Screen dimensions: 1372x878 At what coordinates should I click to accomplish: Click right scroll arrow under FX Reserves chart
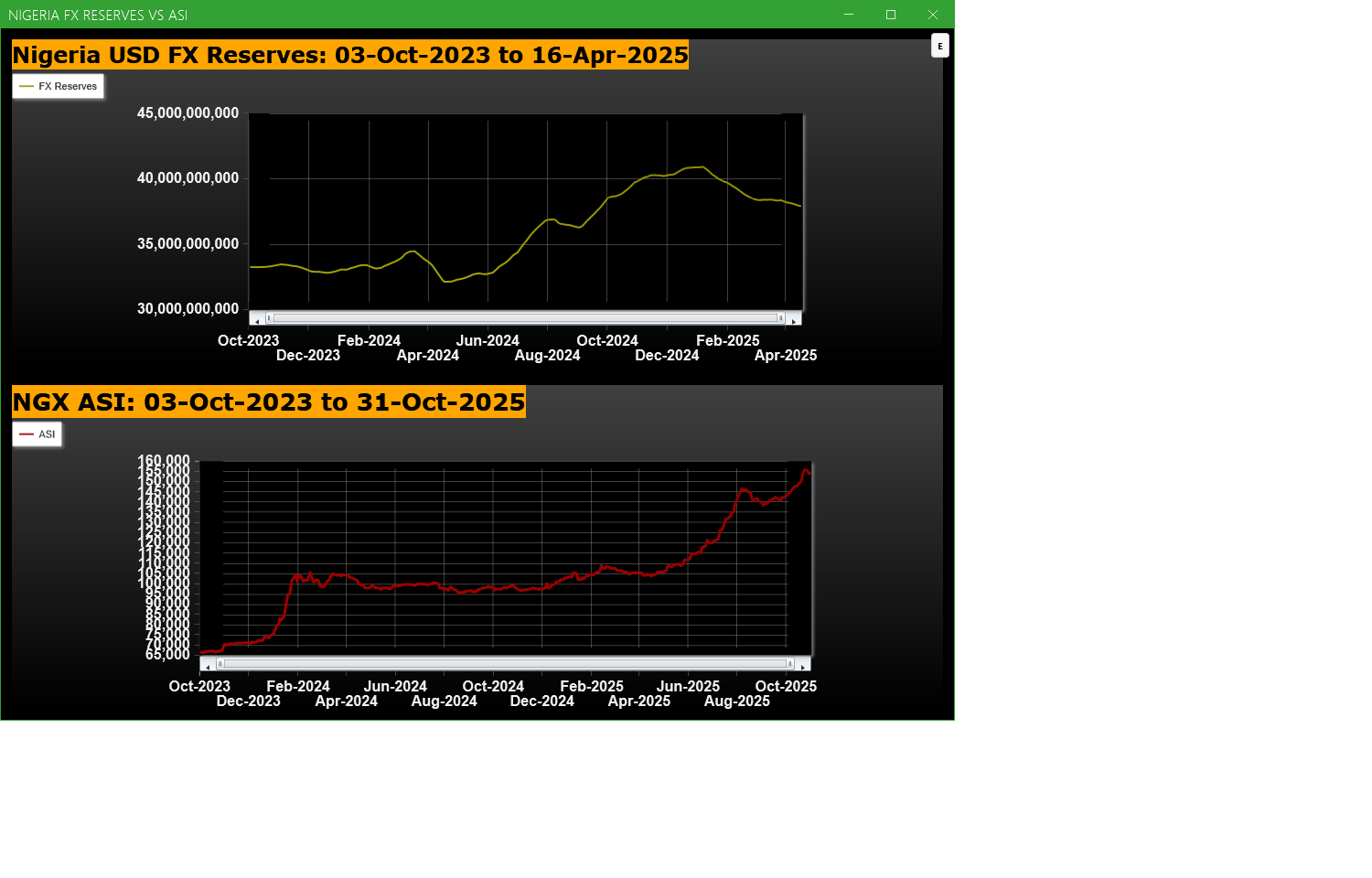794,317
